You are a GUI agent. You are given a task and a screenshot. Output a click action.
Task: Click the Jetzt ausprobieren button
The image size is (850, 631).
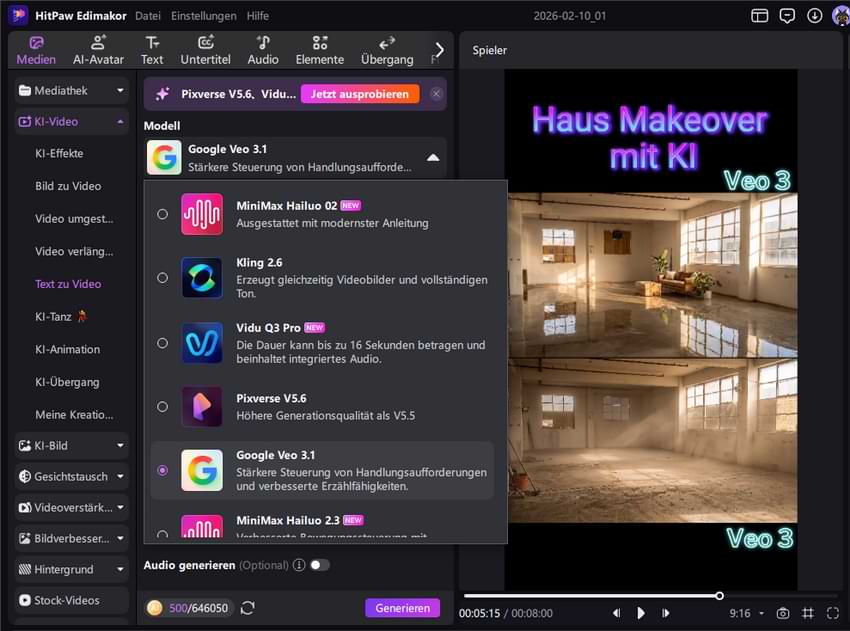(x=359, y=94)
